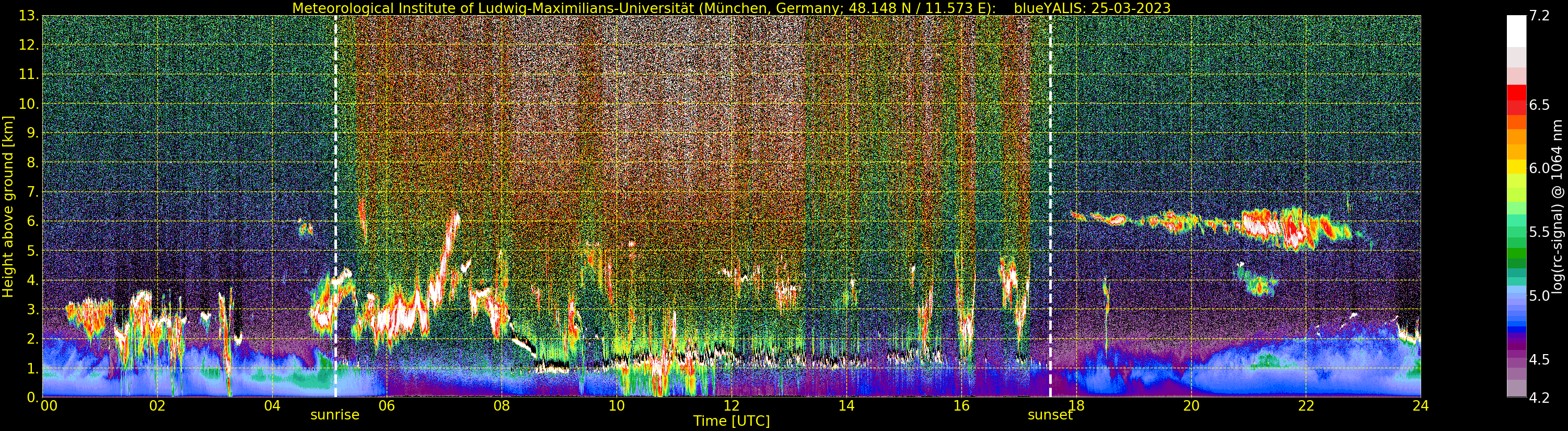Click the time-axis tick label 02

(157, 405)
